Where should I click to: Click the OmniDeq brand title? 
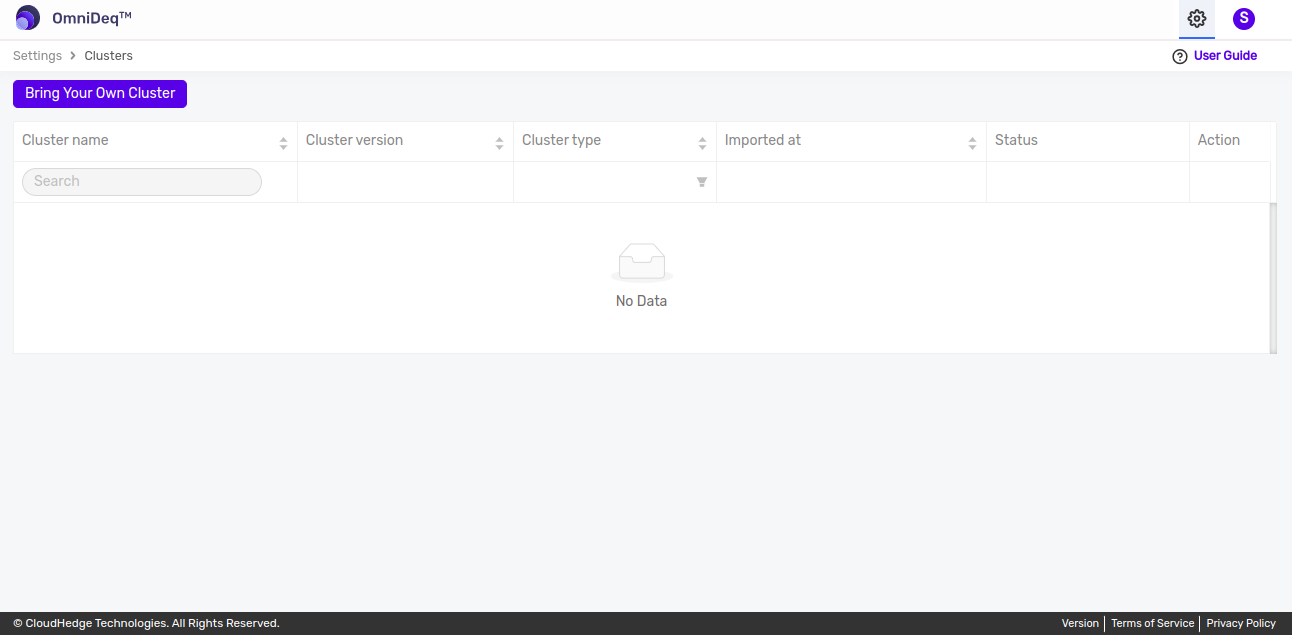[x=92, y=18]
